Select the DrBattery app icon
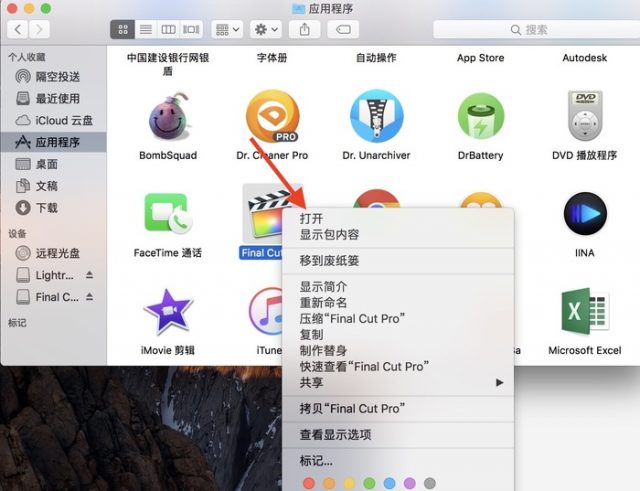This screenshot has width=640, height=491. click(x=481, y=116)
